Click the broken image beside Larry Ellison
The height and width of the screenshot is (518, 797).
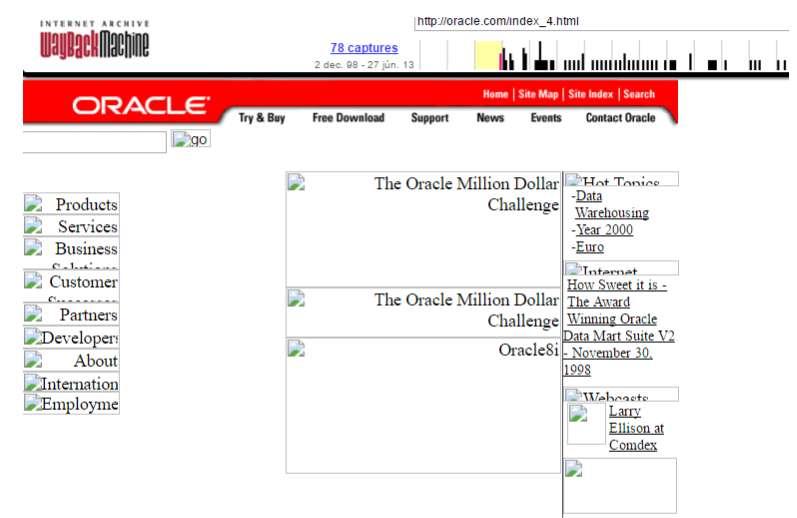pos(586,423)
